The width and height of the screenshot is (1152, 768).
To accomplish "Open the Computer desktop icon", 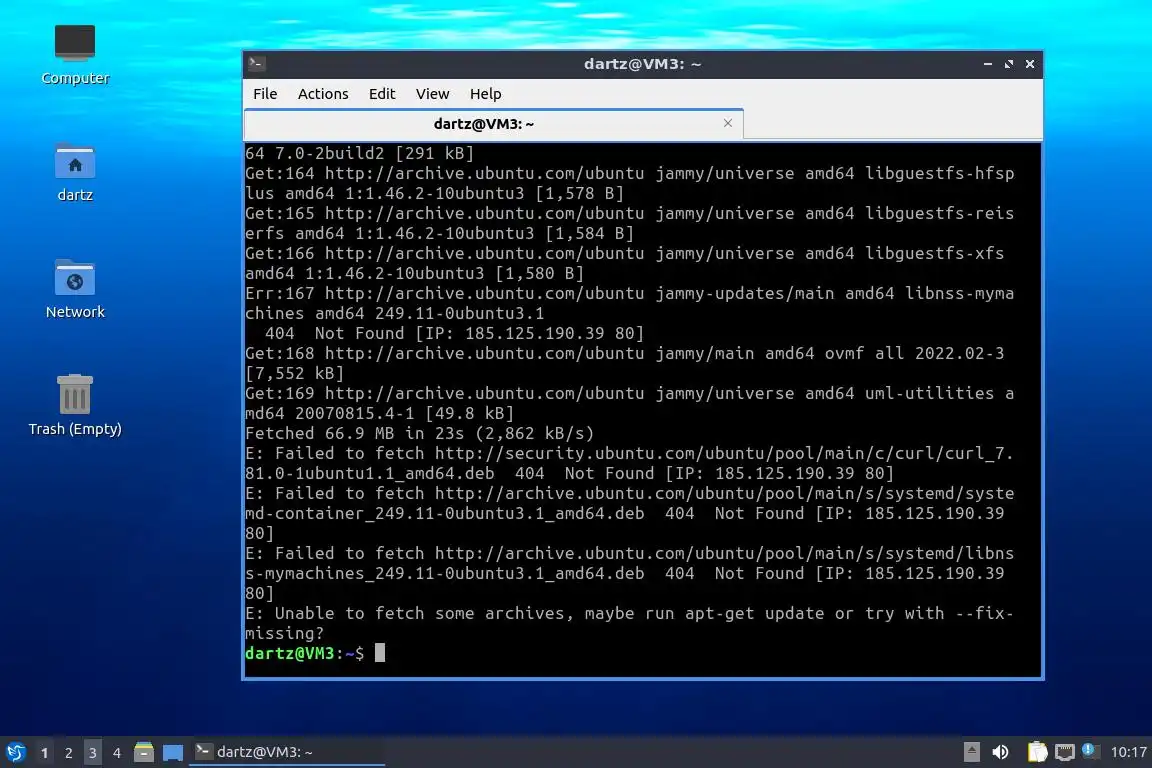I will (75, 54).
